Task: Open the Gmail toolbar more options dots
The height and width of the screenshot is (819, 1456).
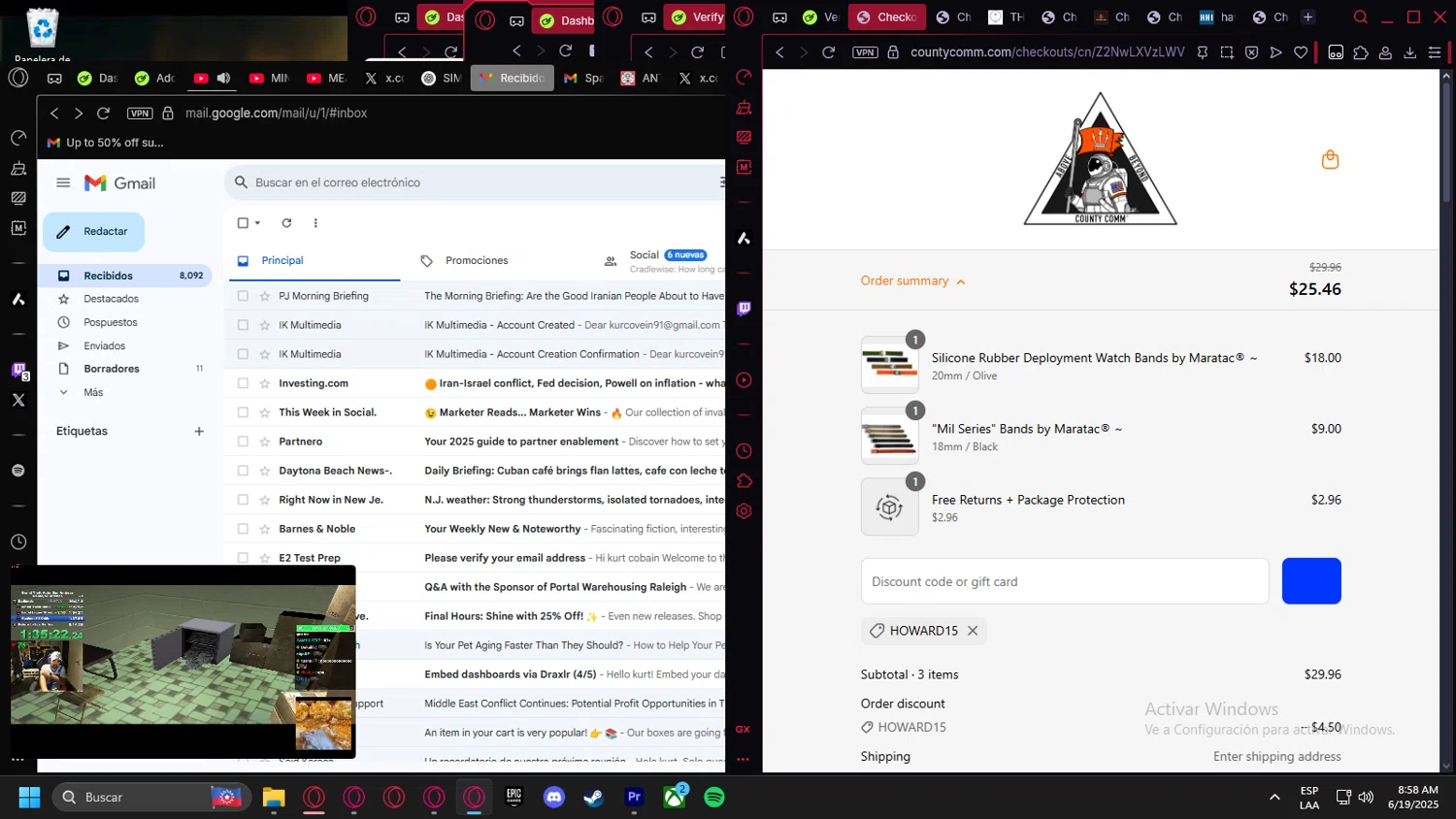Action: coord(315,223)
